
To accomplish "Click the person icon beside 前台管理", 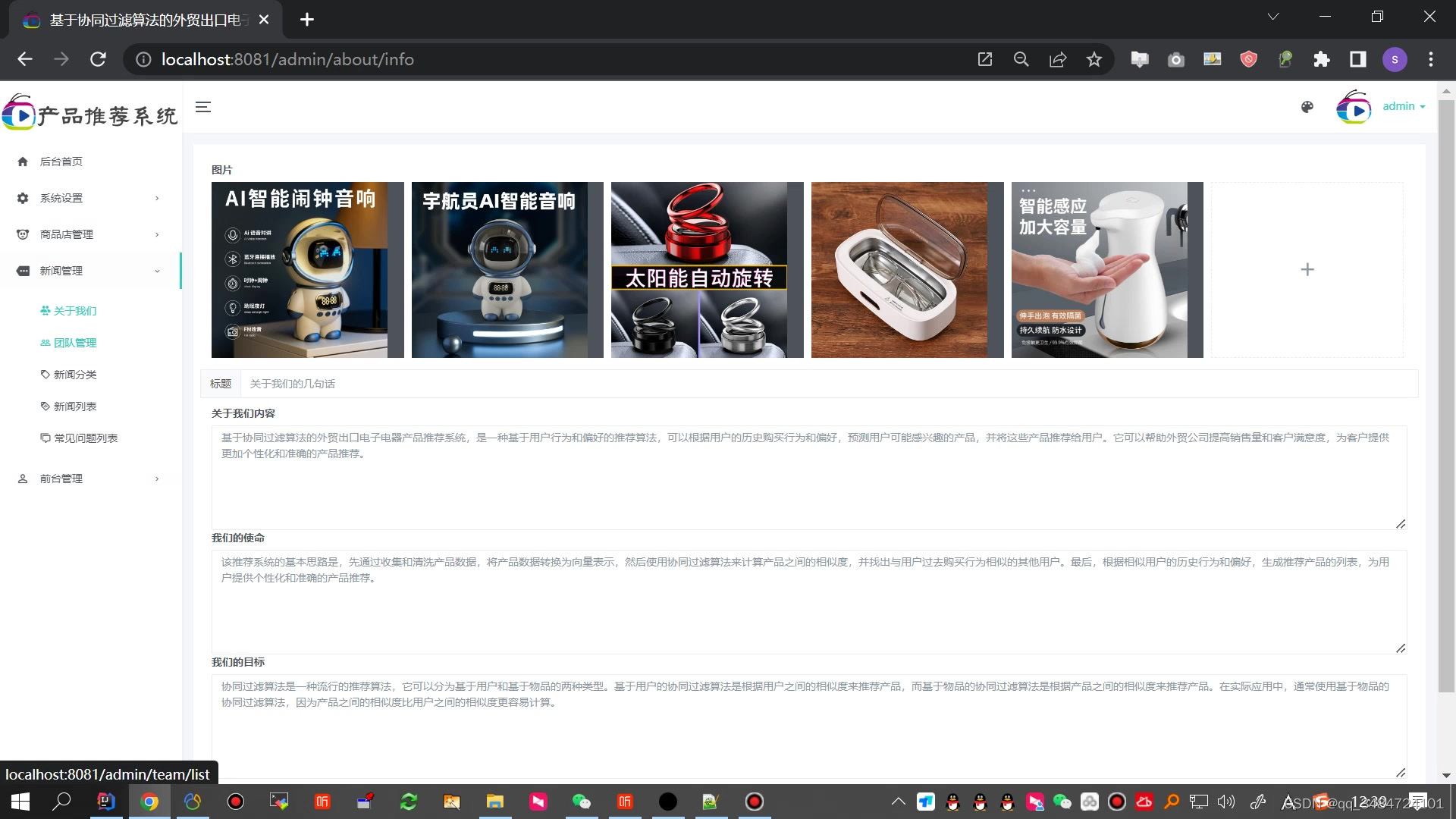I will click(23, 479).
